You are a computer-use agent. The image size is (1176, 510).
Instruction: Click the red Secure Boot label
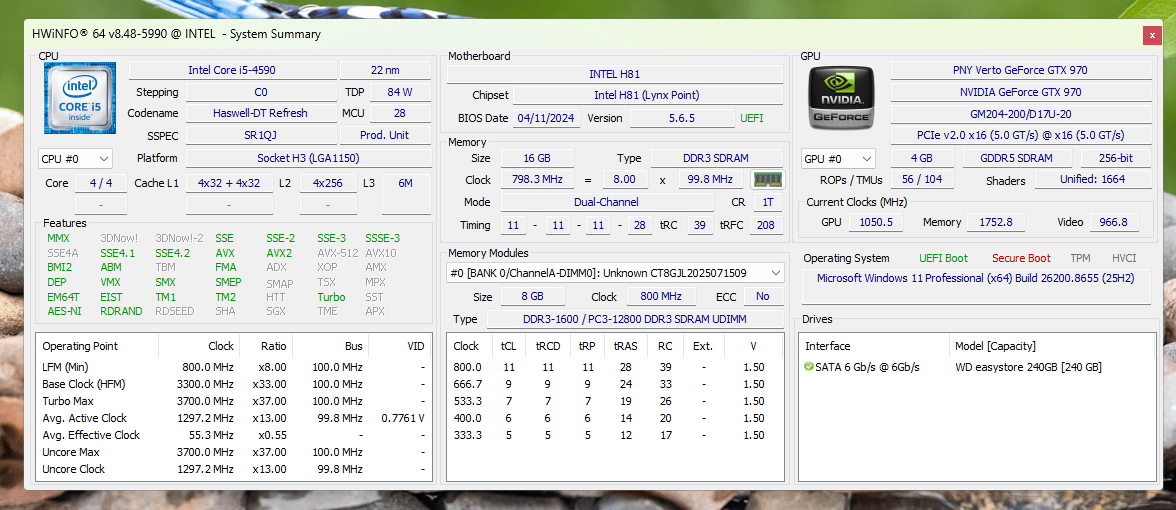(1021, 258)
